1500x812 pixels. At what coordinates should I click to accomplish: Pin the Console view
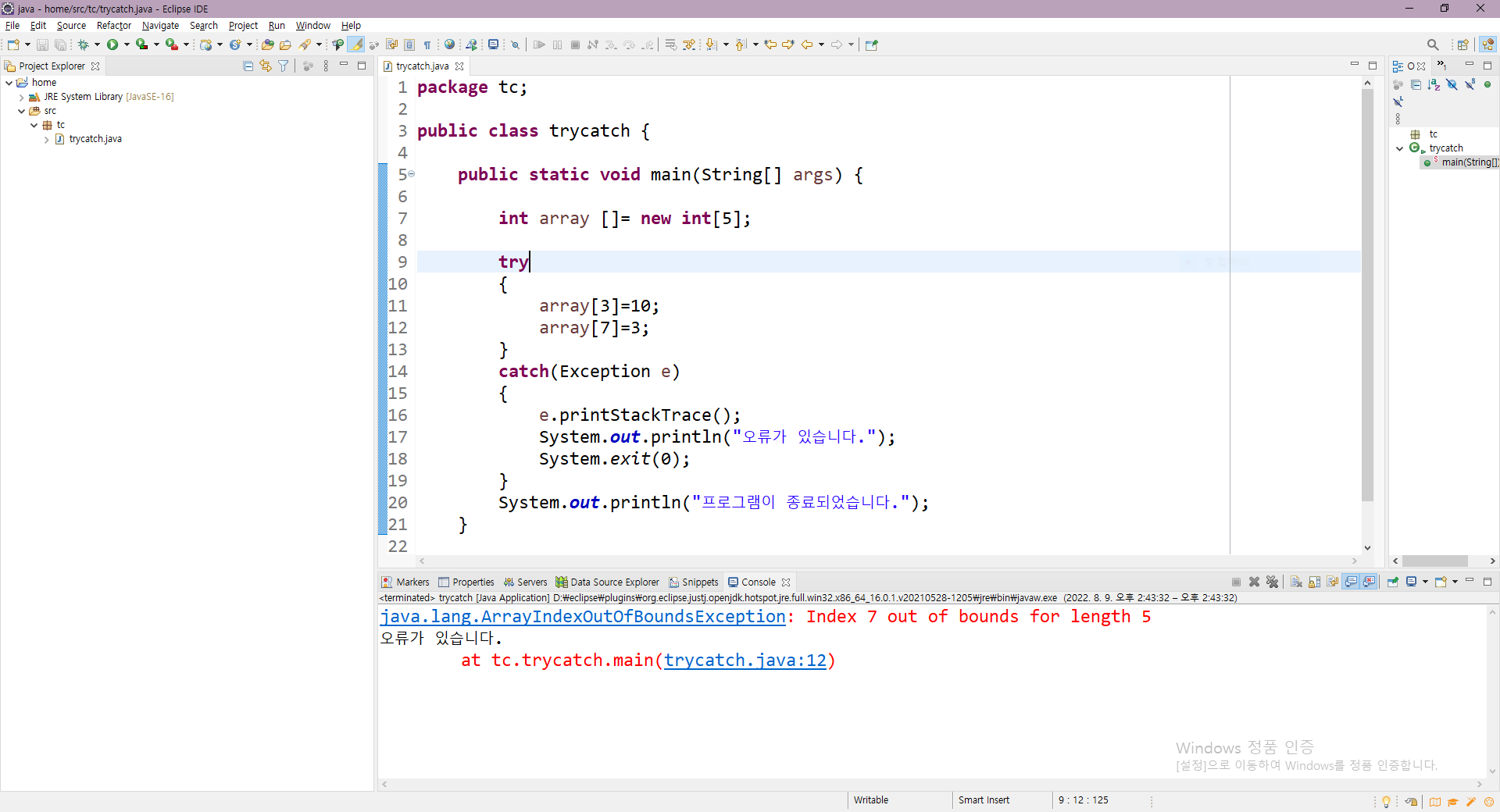[1394, 582]
